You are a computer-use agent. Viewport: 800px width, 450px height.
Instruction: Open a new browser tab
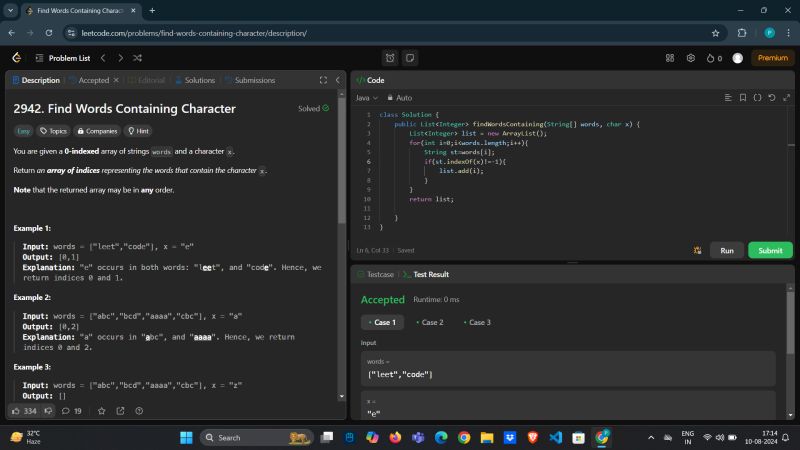coord(152,10)
